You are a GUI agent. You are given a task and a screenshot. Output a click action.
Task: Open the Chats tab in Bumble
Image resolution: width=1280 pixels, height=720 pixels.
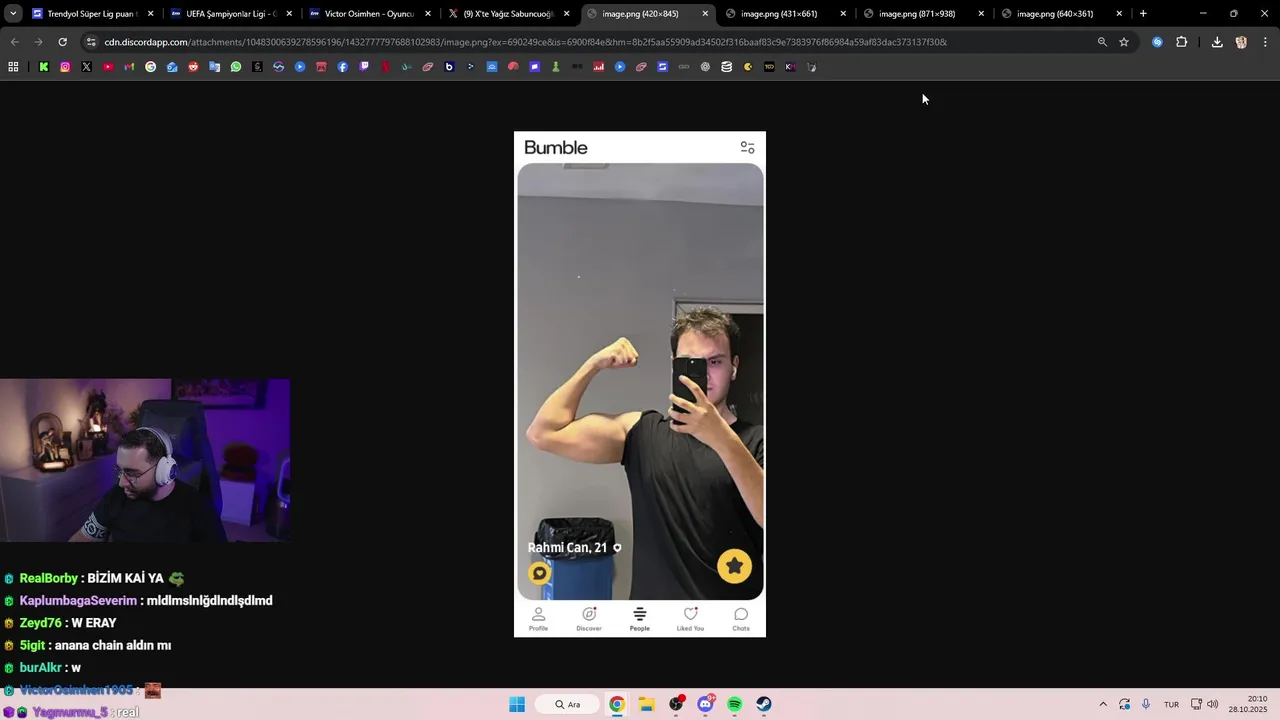click(x=741, y=619)
